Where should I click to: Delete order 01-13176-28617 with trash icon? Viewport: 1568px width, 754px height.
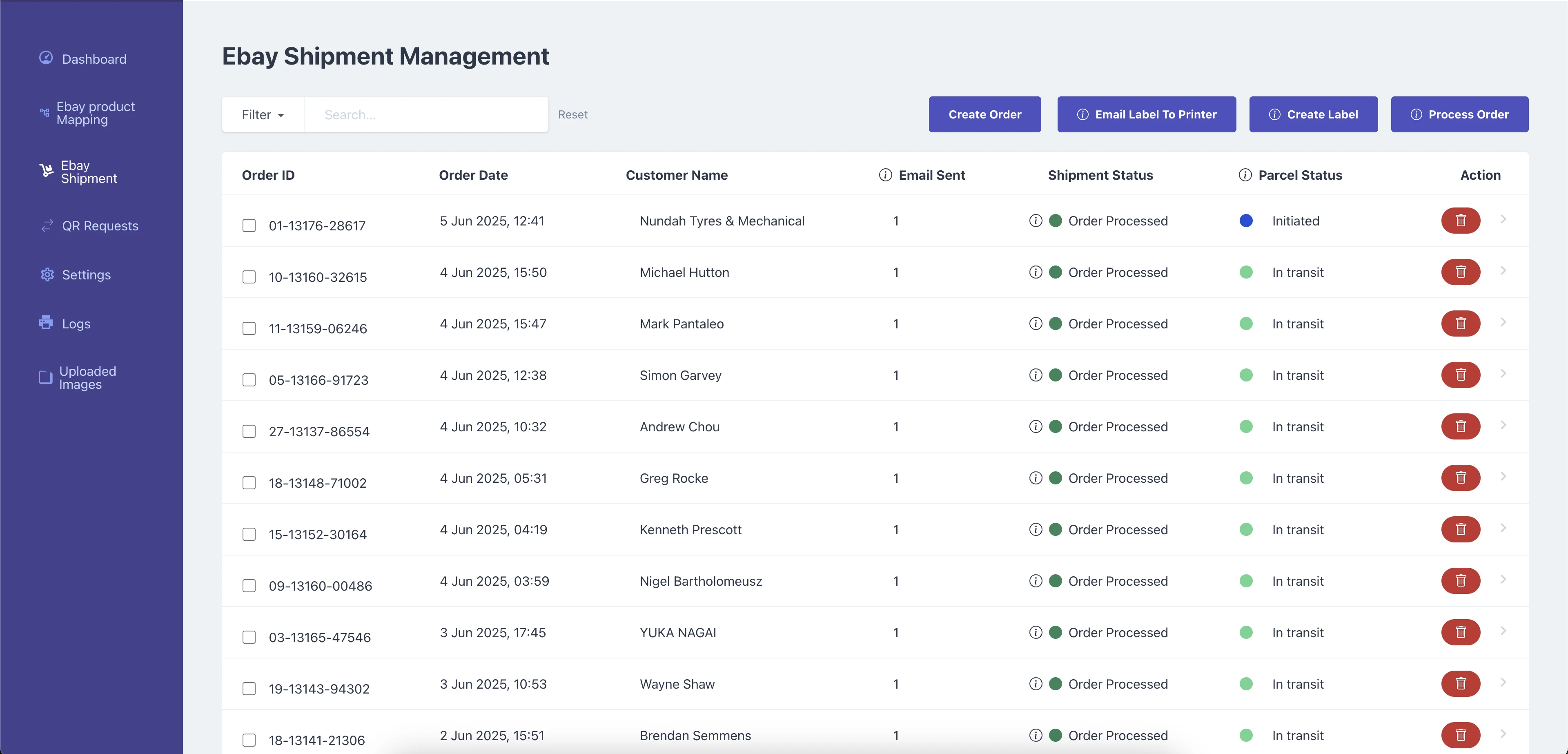(1460, 221)
